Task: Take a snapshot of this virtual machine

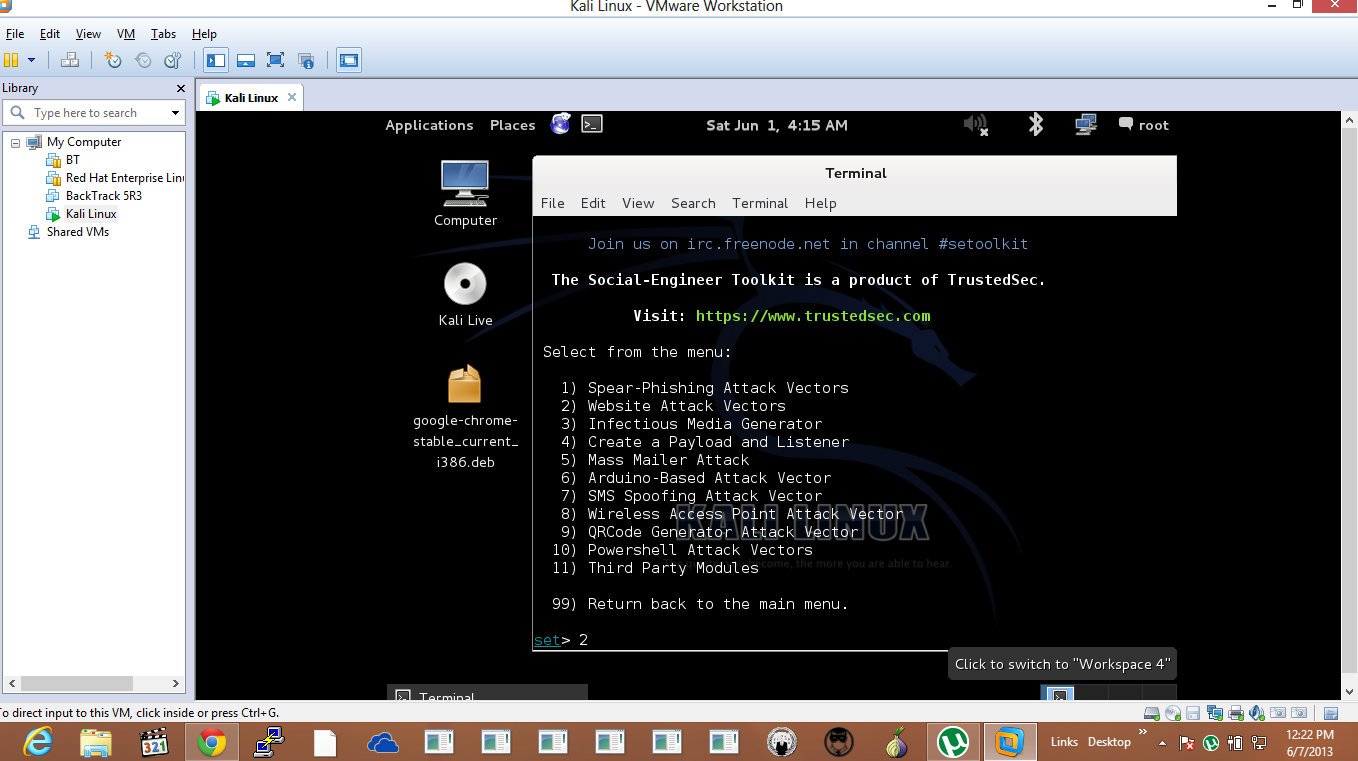Action: pos(113,60)
